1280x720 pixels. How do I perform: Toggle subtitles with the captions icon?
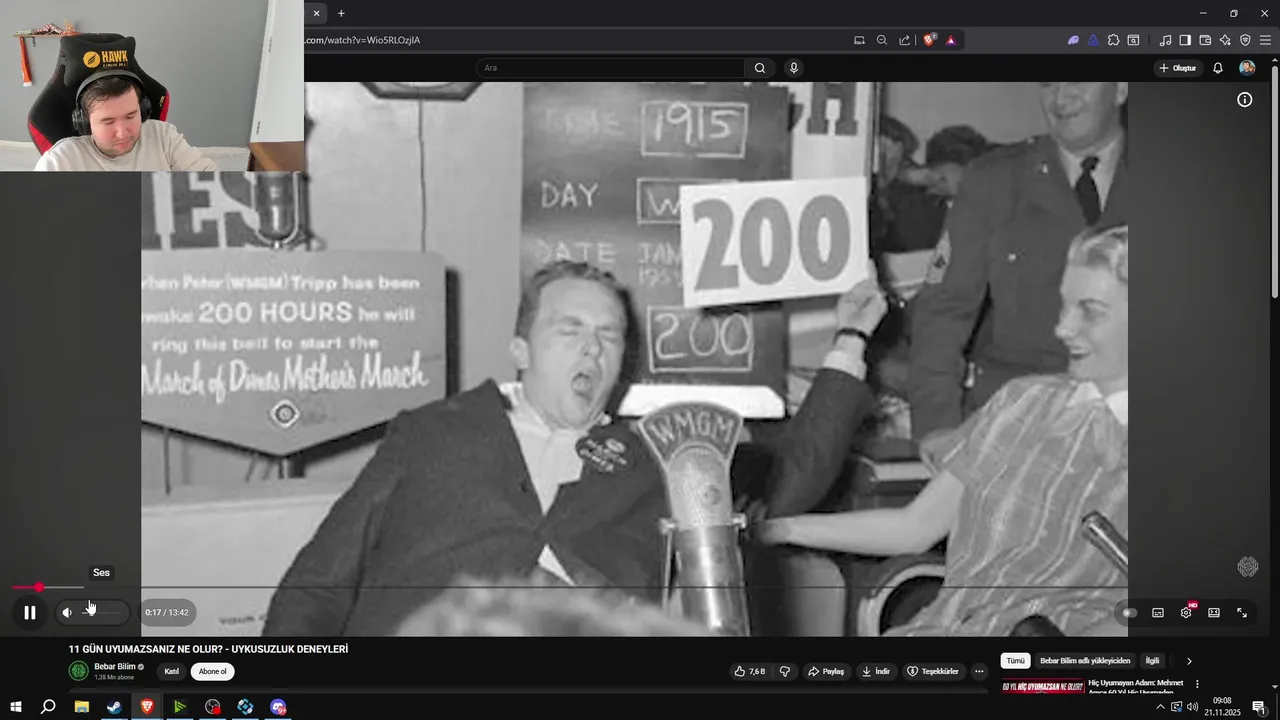[x=1158, y=613]
